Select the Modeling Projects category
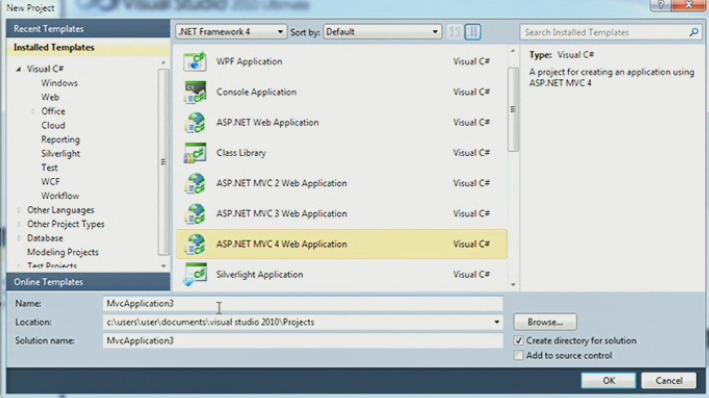The width and height of the screenshot is (709, 398). tap(62, 252)
